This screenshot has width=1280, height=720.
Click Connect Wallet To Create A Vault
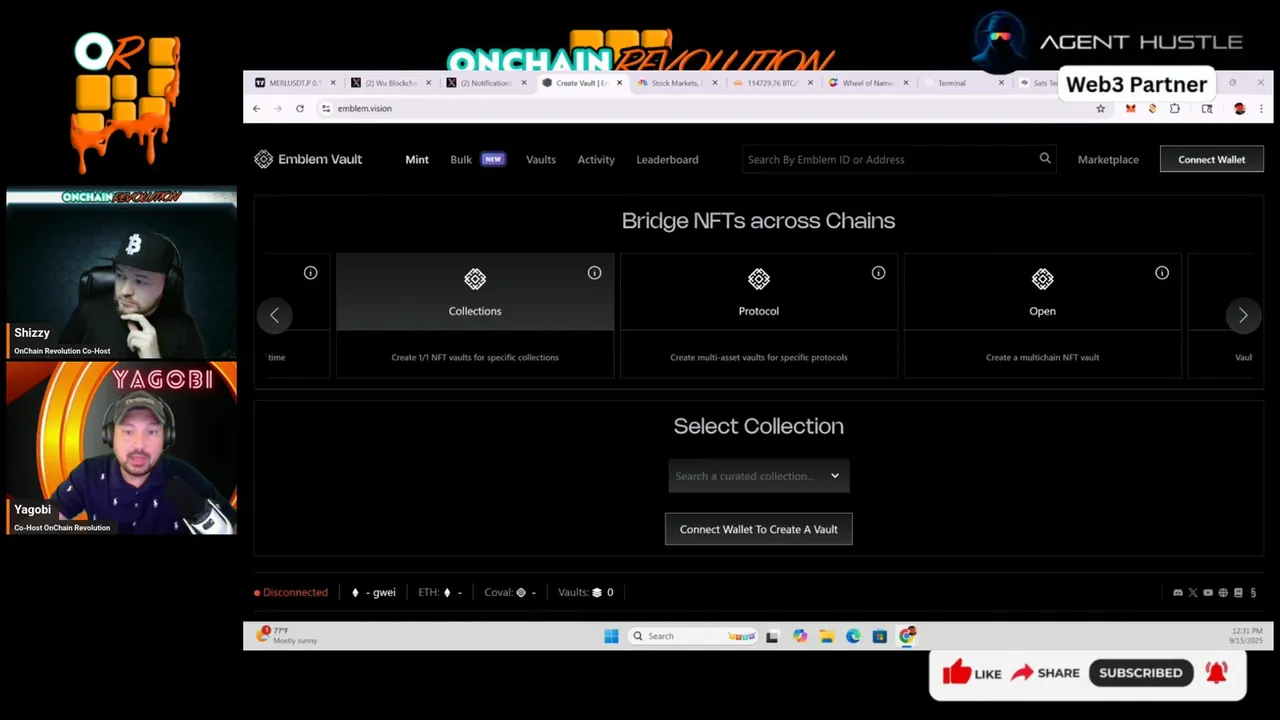point(759,529)
